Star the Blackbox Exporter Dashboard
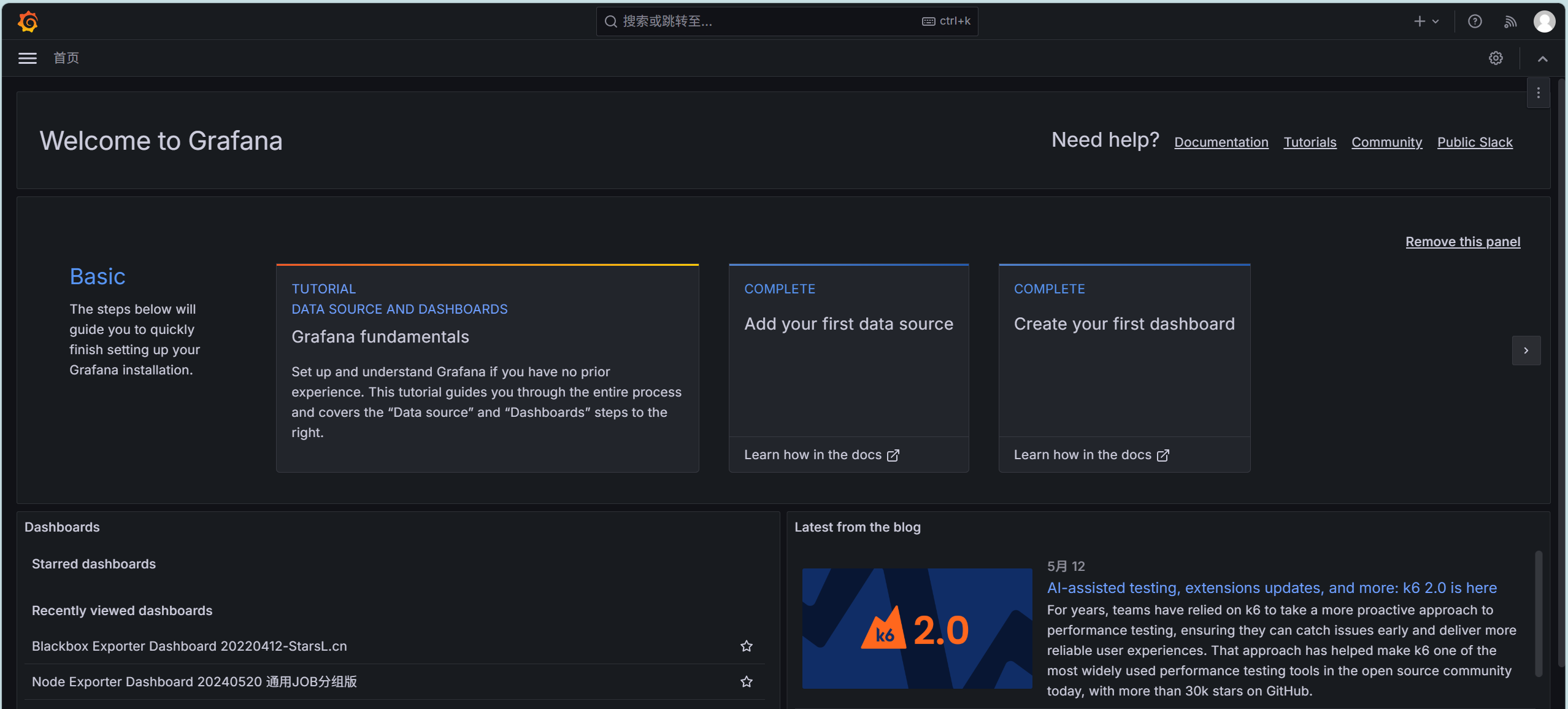The height and width of the screenshot is (709, 1568). coord(746,646)
